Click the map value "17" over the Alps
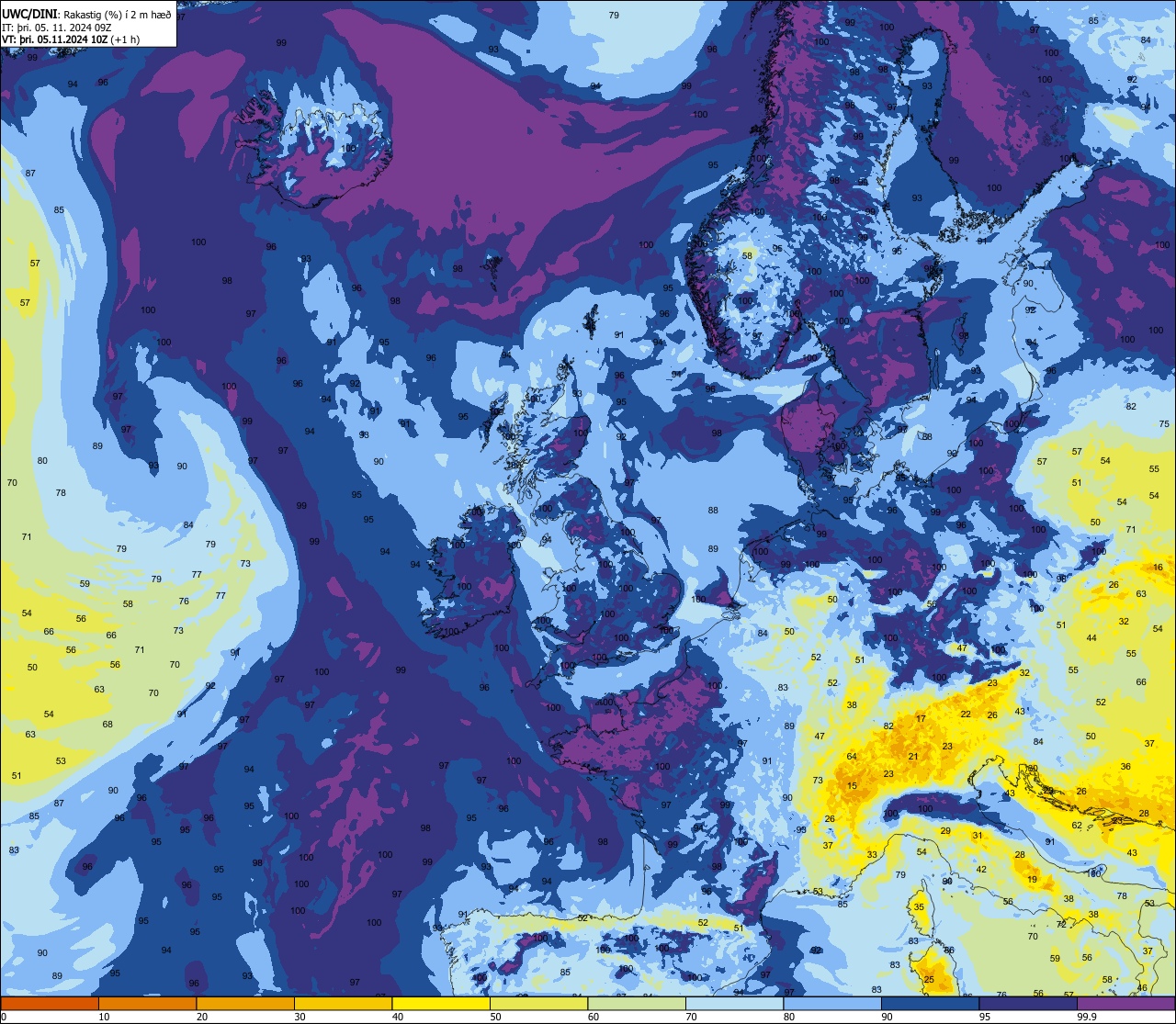Screen dimensions: 1176x1024 921,719
